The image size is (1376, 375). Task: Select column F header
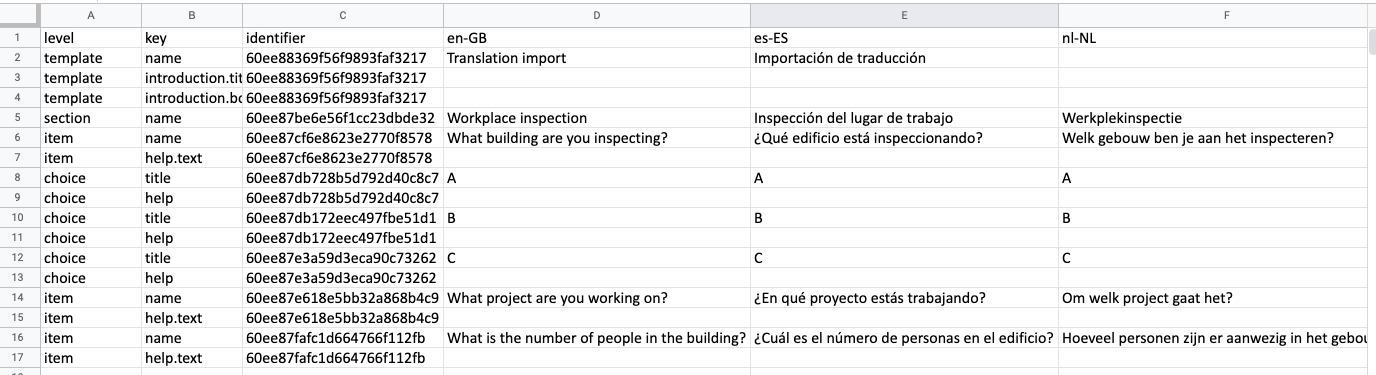click(1212, 15)
